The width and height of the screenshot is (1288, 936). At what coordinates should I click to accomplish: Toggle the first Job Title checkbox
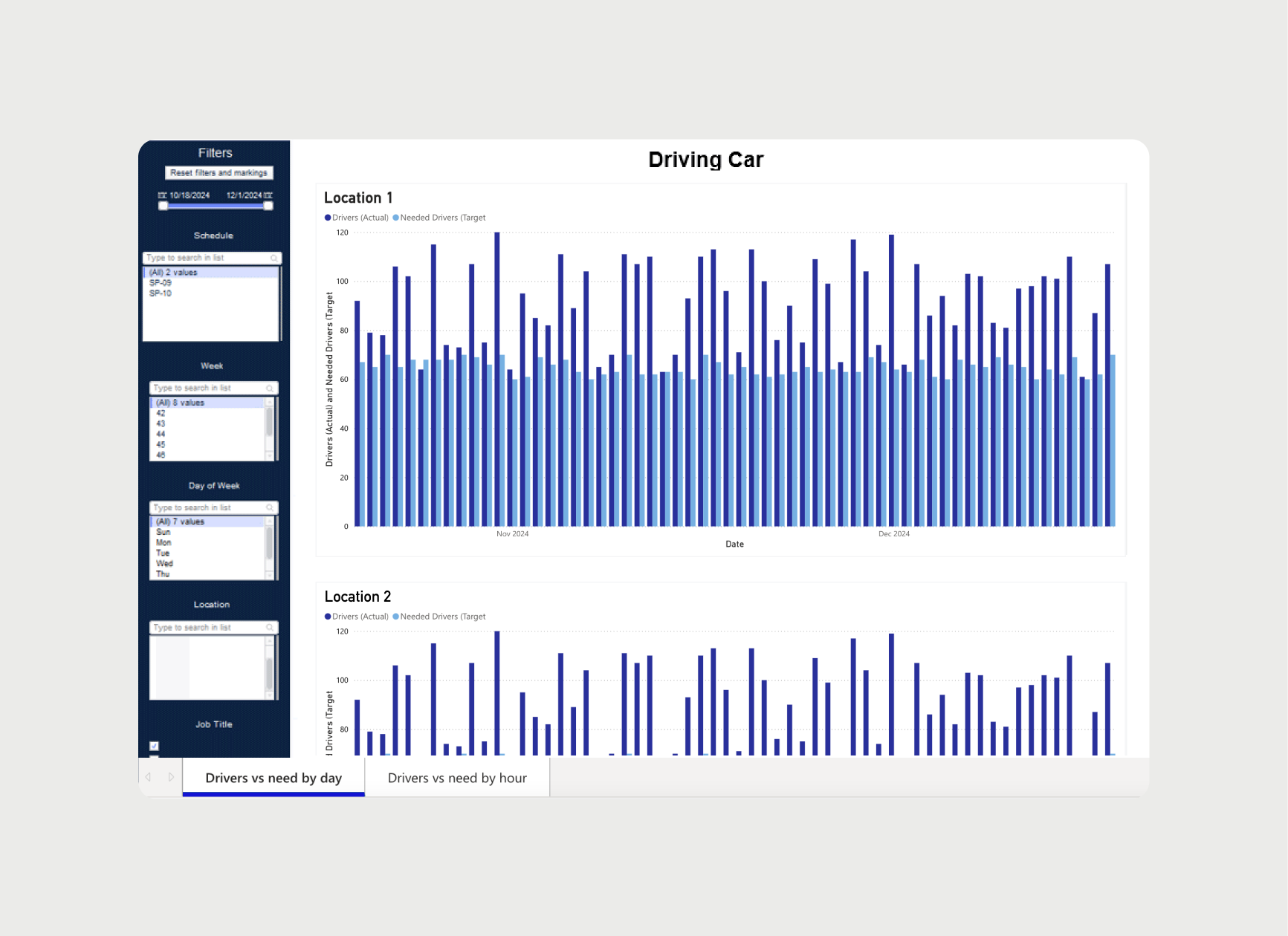click(x=154, y=746)
